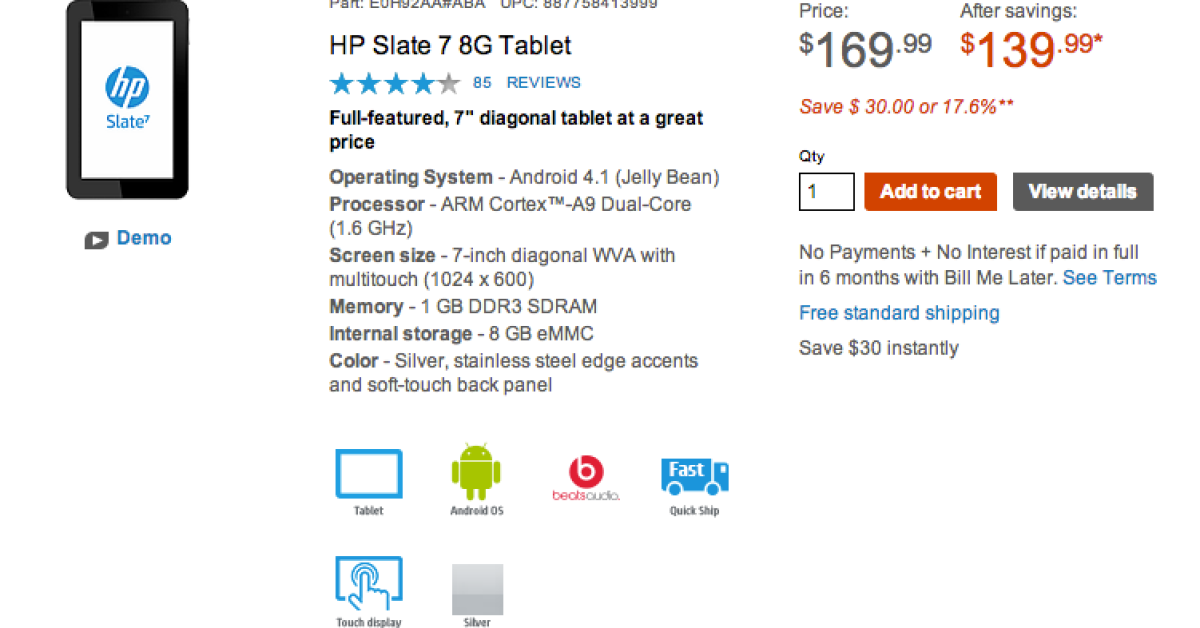Click the Free standard shipping link

click(x=899, y=313)
